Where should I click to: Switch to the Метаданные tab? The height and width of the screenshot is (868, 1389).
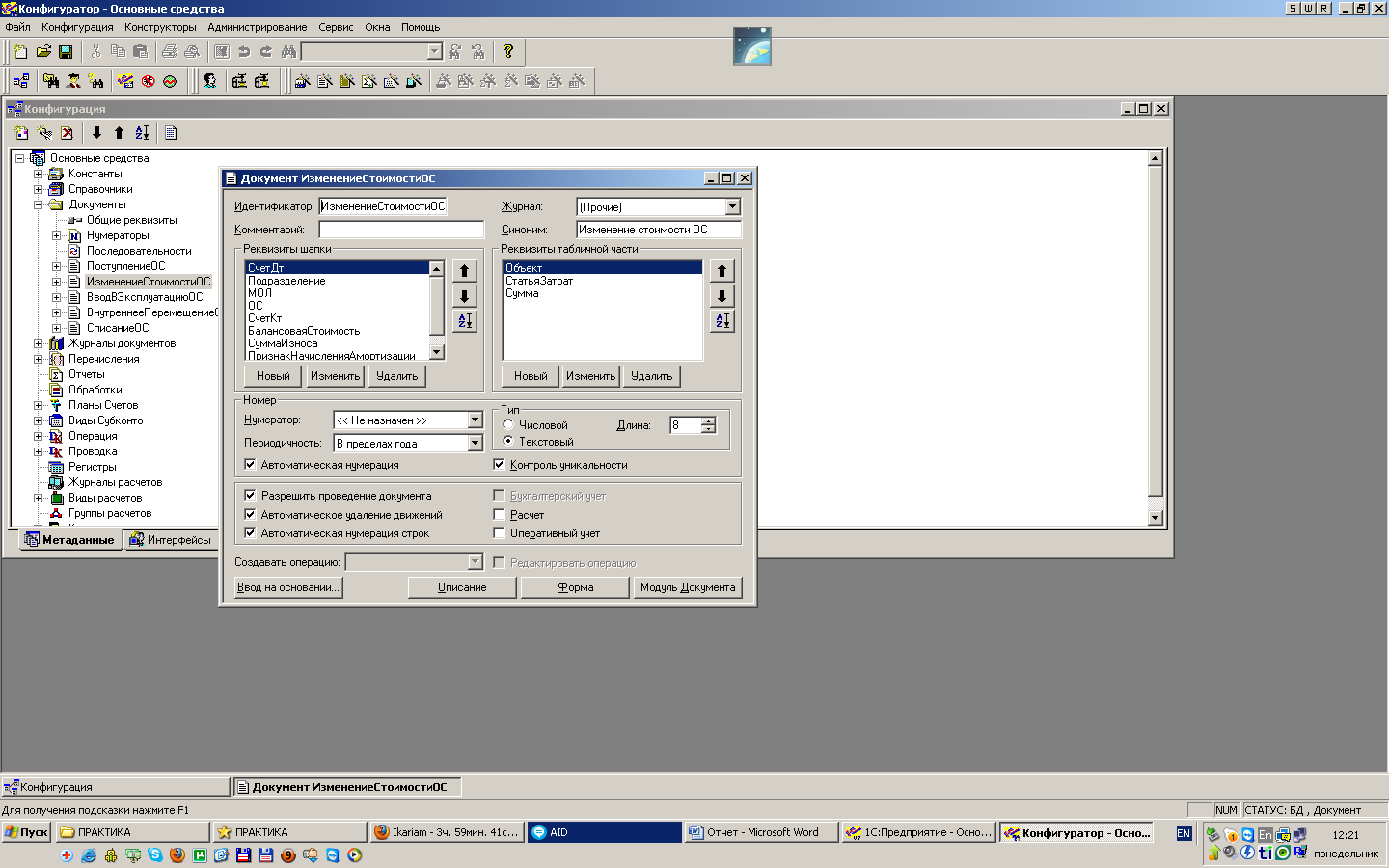coord(70,540)
